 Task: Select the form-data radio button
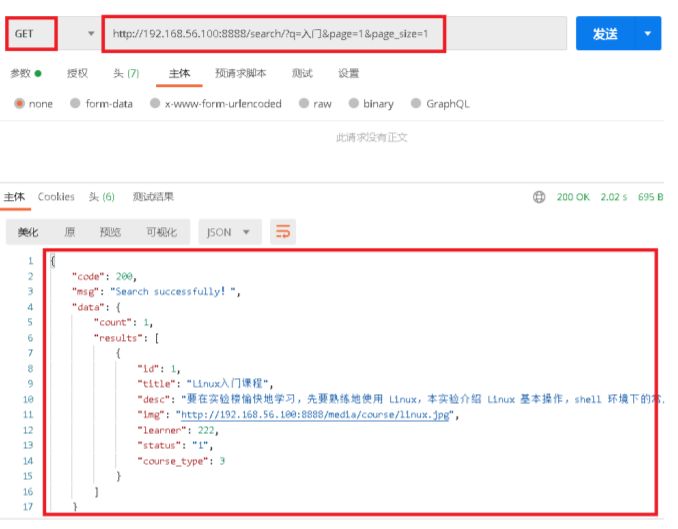click(x=75, y=103)
